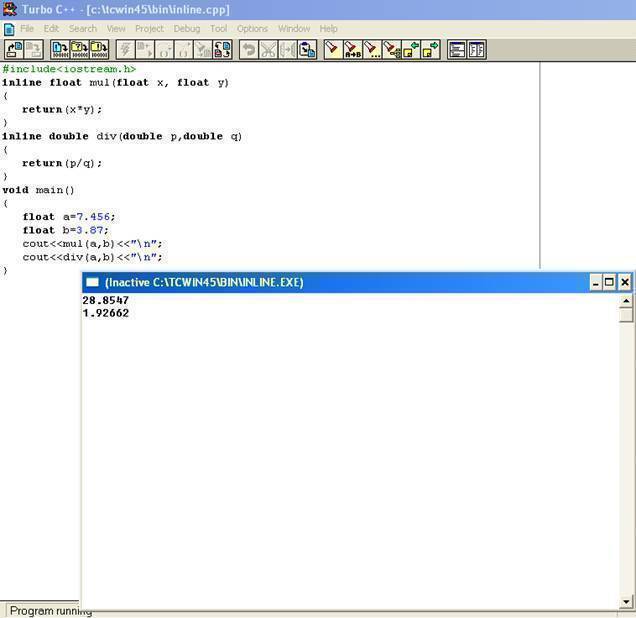The height and width of the screenshot is (618, 636).
Task: Click the Build all toolbar icon with exclamation mark
Action: (99, 50)
